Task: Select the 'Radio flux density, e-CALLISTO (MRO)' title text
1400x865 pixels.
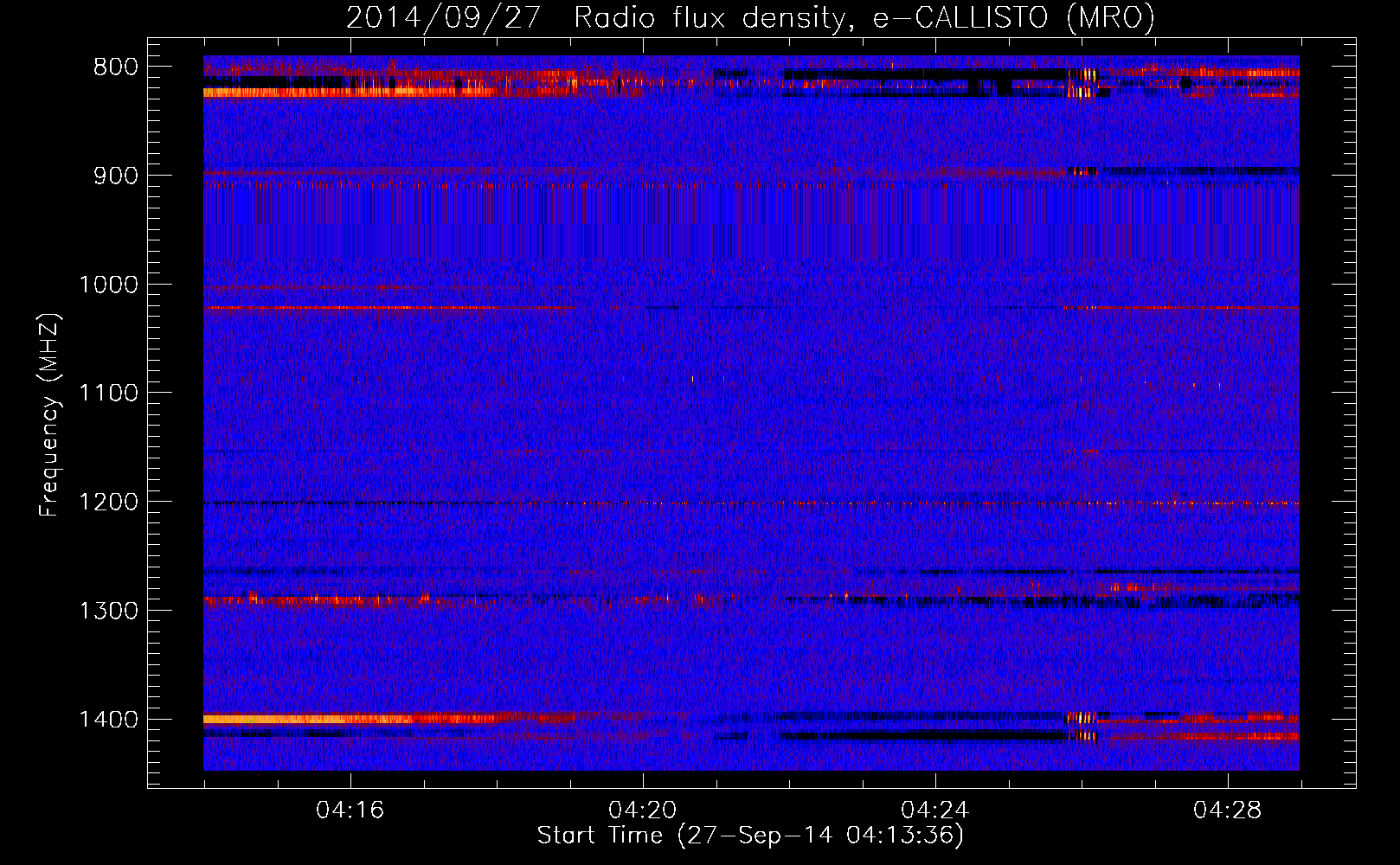Action: [864, 17]
